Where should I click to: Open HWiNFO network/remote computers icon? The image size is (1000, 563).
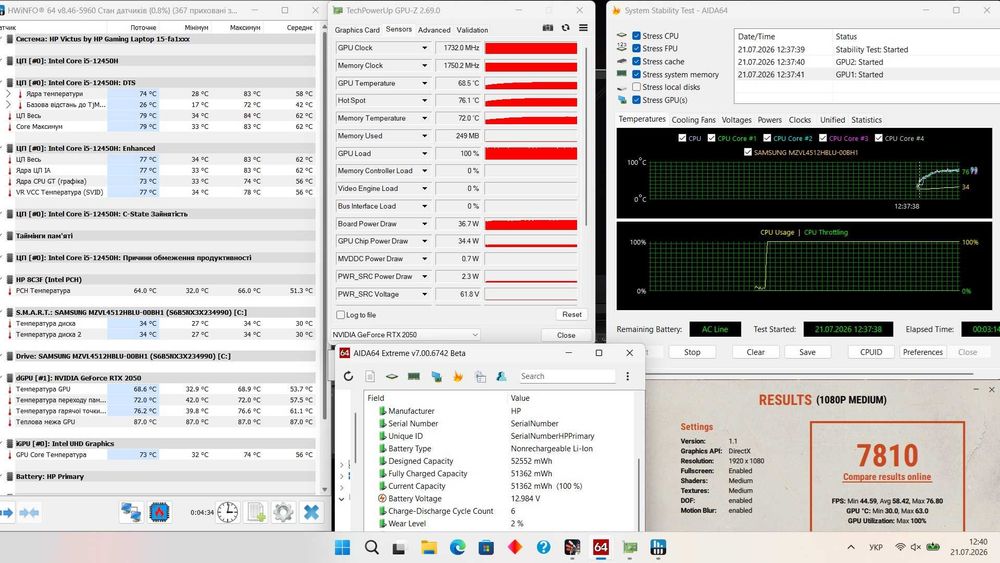(x=131, y=512)
